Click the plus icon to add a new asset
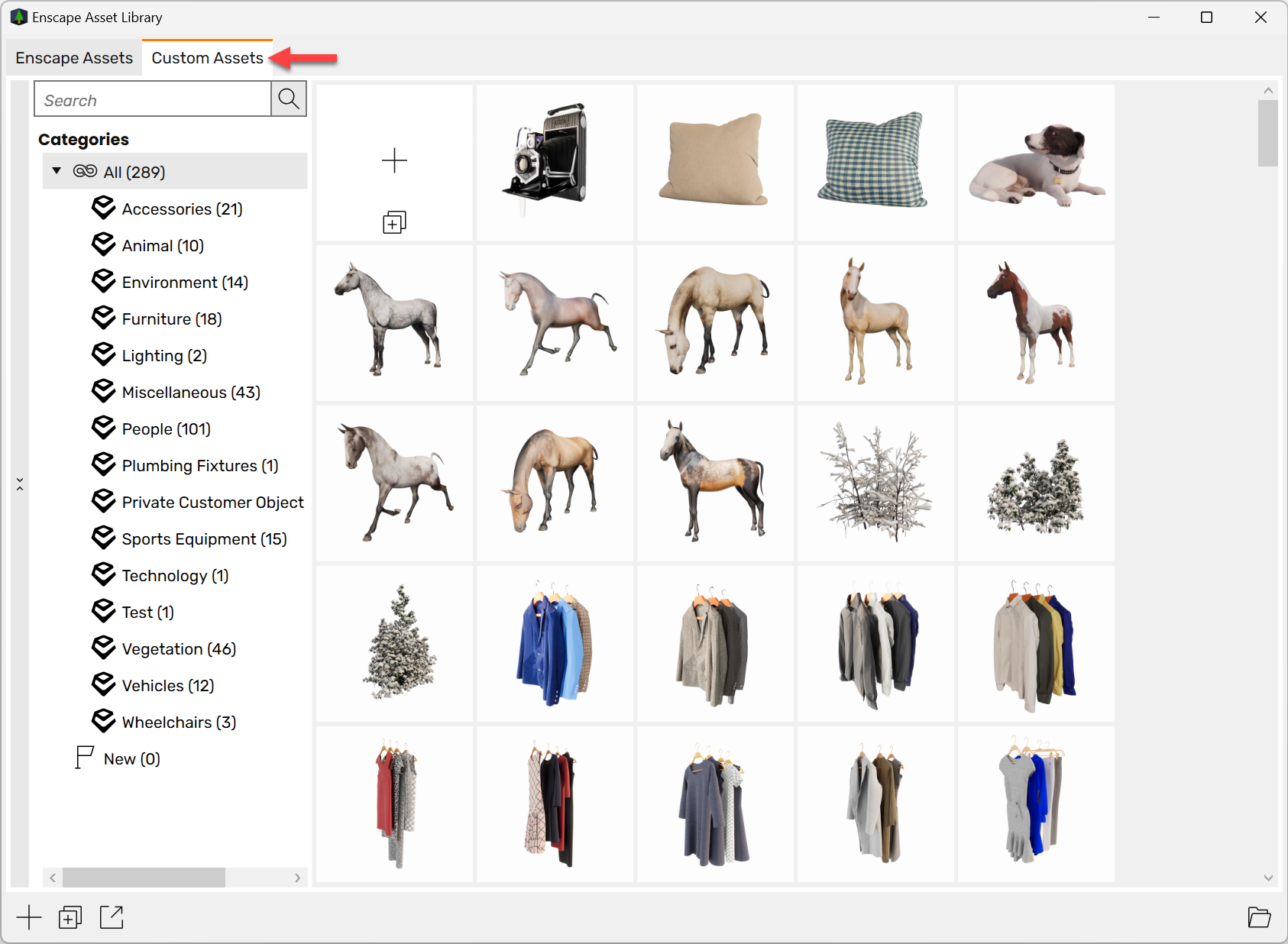This screenshot has width=1288, height=944. point(29,917)
